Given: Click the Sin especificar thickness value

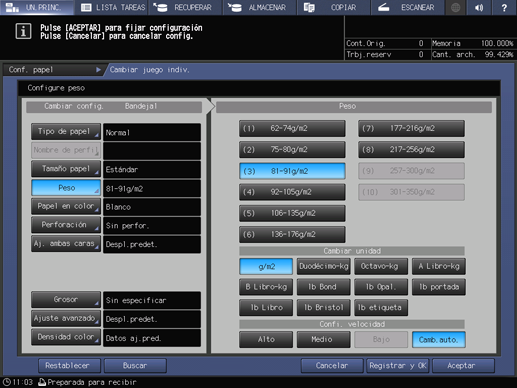Looking at the screenshot, I should tap(152, 300).
